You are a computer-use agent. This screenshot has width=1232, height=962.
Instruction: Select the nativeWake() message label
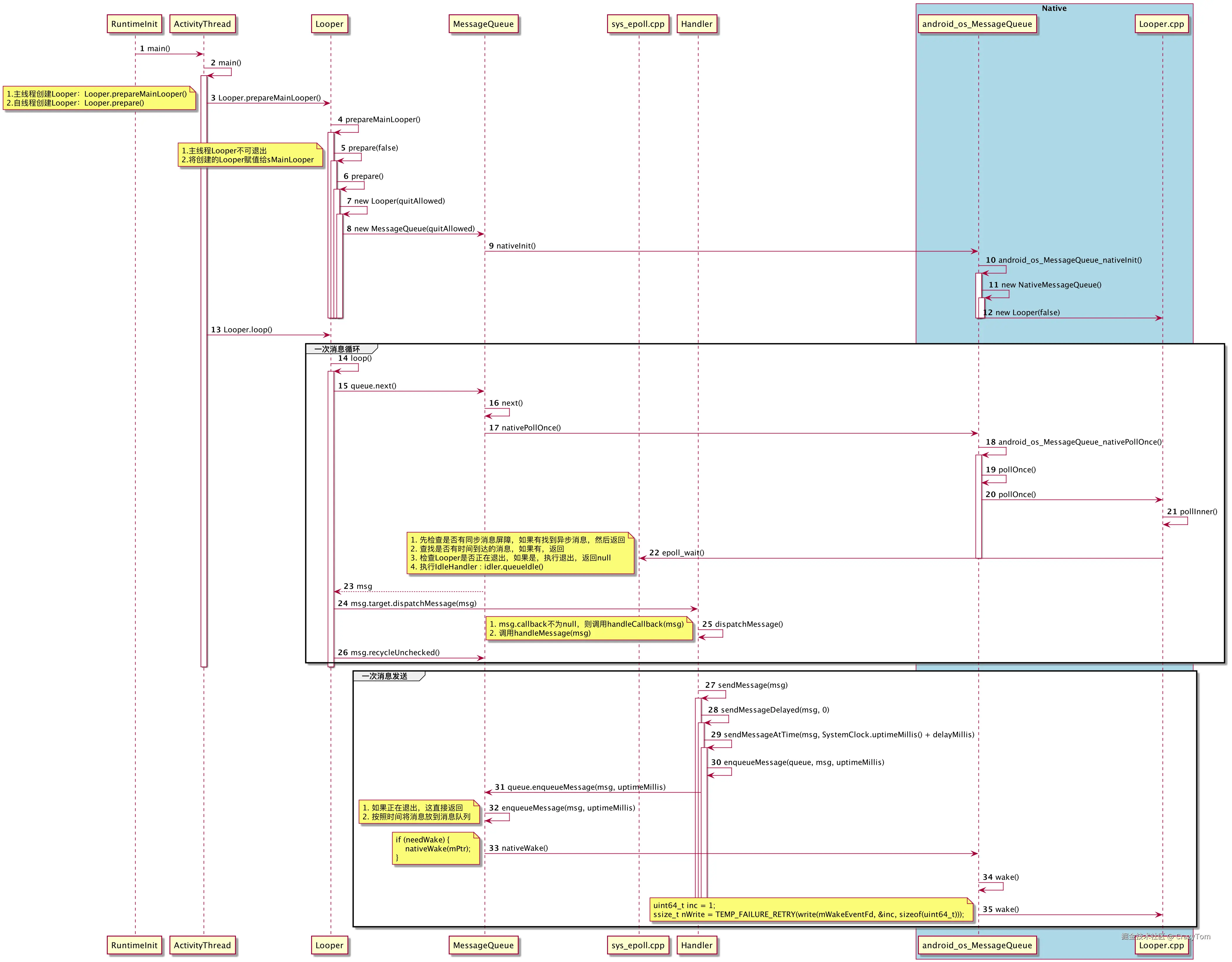point(519,848)
